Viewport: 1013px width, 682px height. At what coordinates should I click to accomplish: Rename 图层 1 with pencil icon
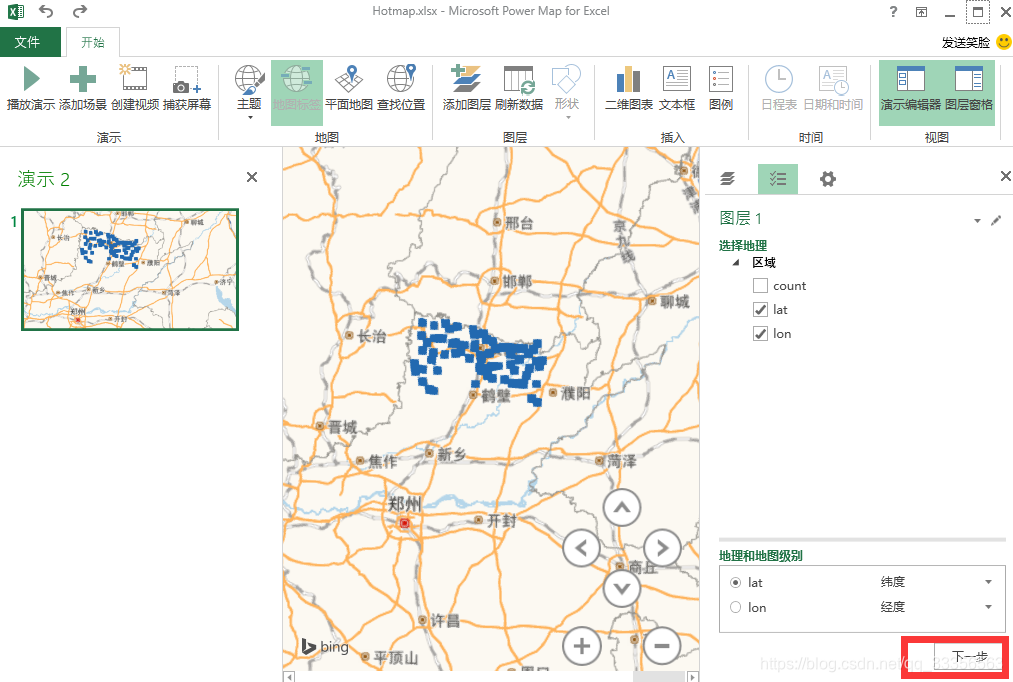996,220
